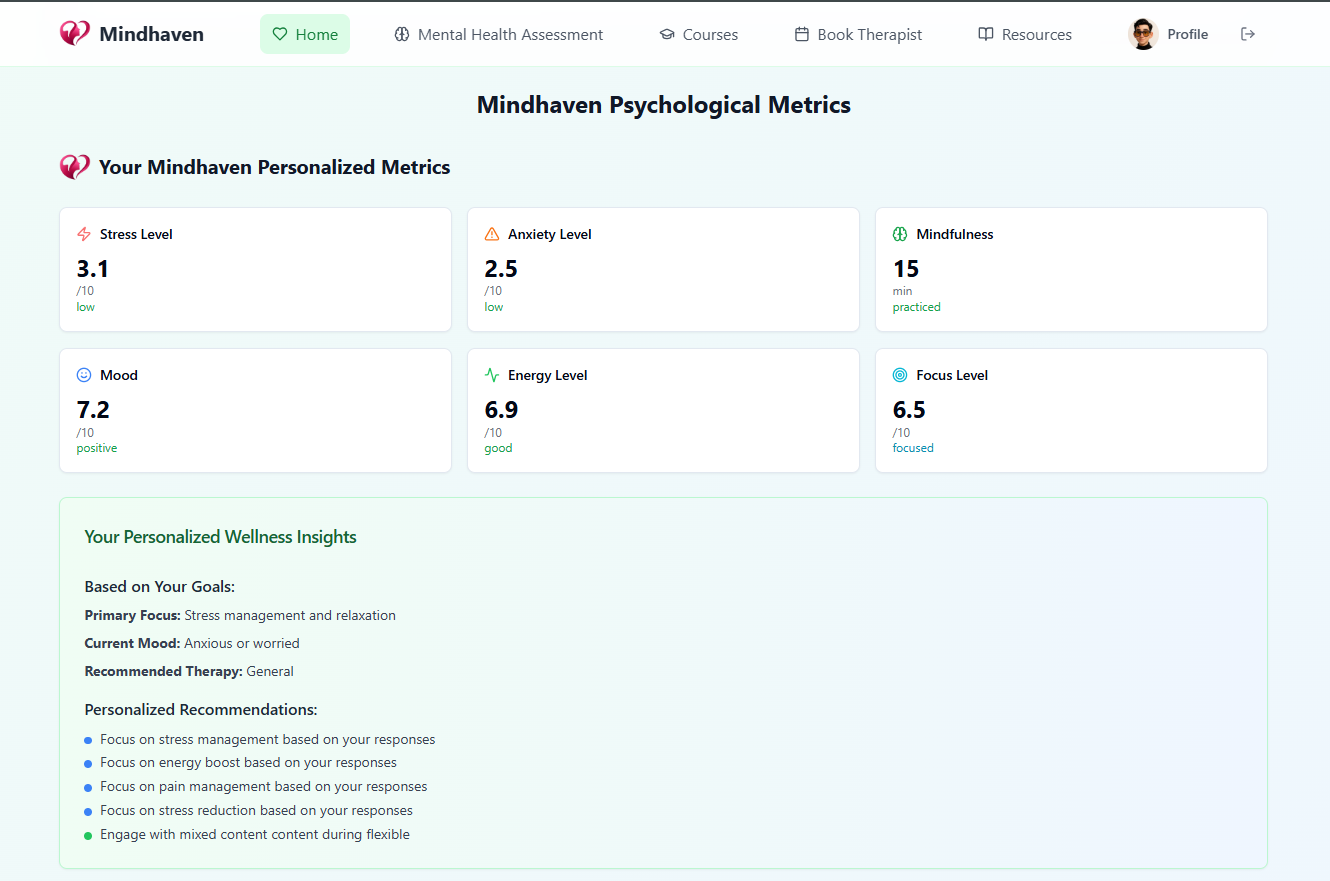Click the Mindfulness brain icon
This screenshot has width=1330, height=881.
(x=899, y=233)
